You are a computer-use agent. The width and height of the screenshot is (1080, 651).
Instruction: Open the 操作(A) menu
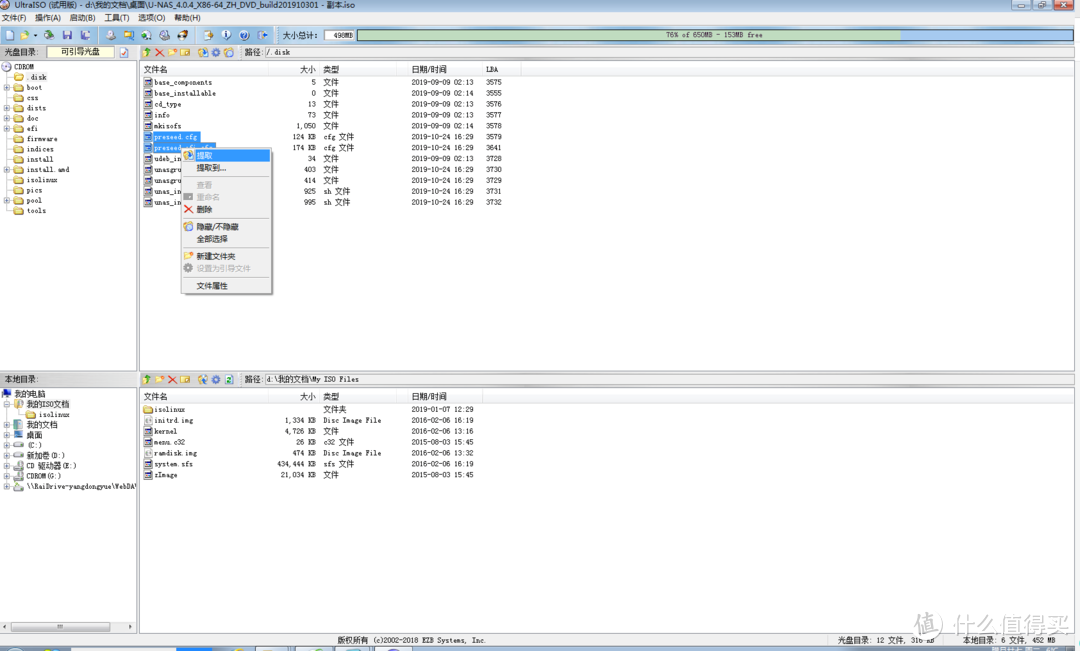[48, 18]
